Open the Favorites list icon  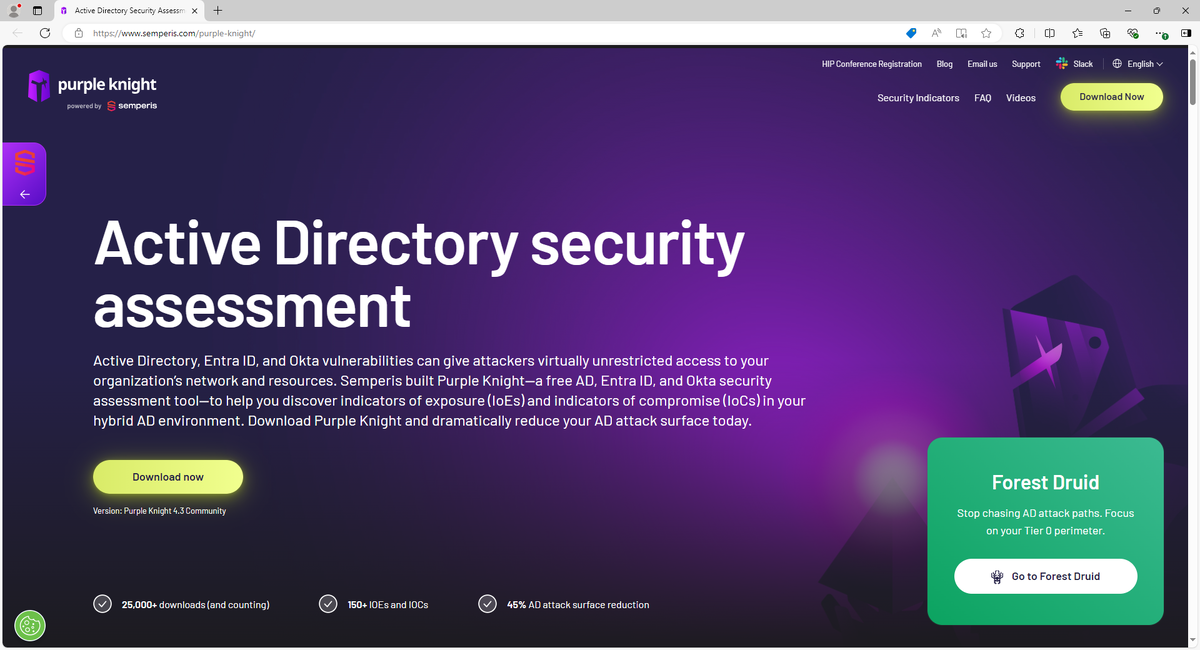1077,33
